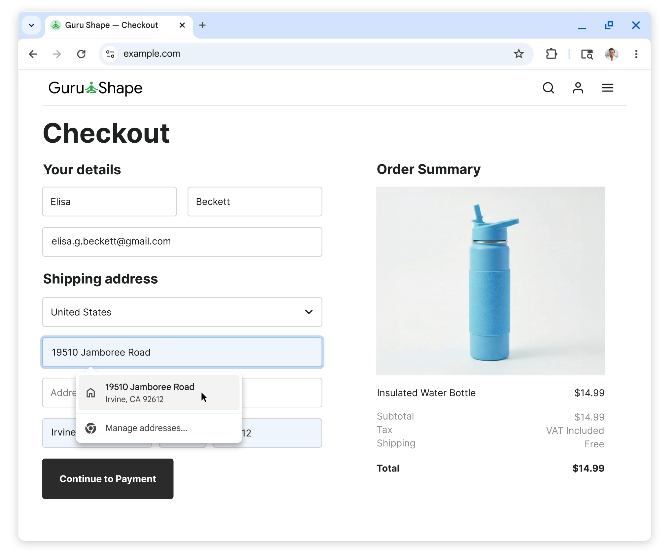
Task: Open the hamburger menu on Guru Shape
Action: (x=607, y=88)
